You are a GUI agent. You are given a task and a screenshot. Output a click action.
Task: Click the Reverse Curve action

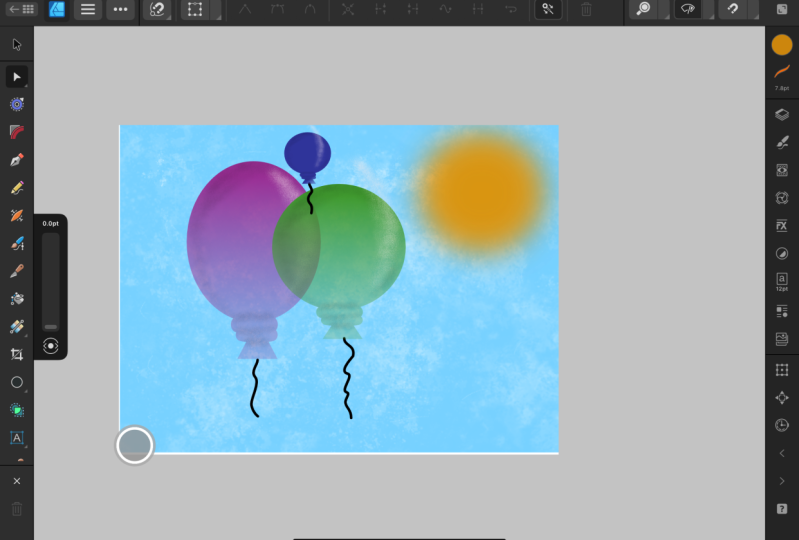point(511,9)
